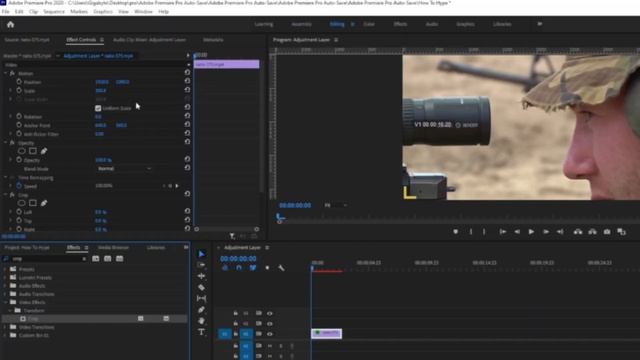Click Go to In button

(502, 231)
